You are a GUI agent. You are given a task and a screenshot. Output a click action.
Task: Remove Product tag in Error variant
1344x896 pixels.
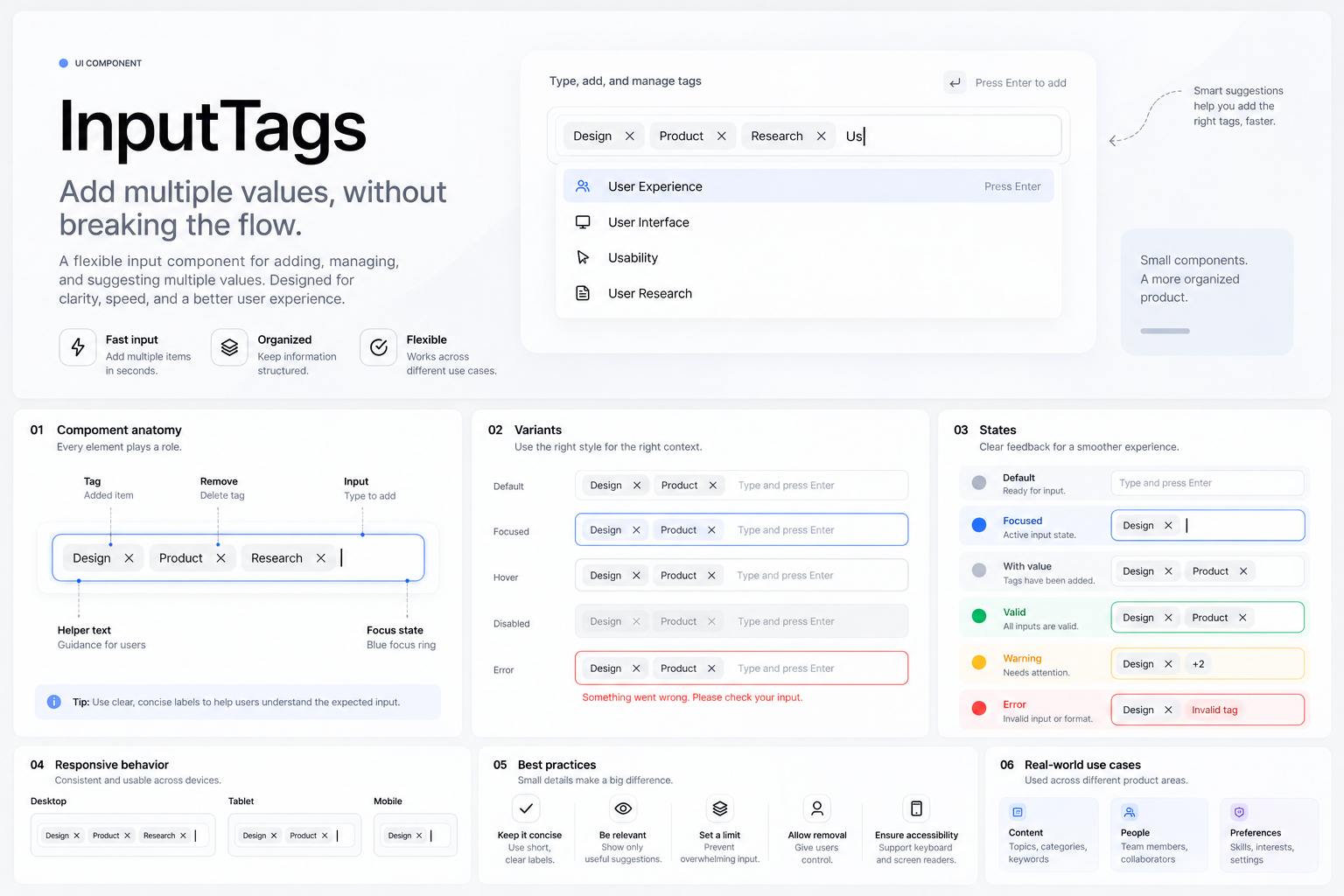(x=711, y=668)
